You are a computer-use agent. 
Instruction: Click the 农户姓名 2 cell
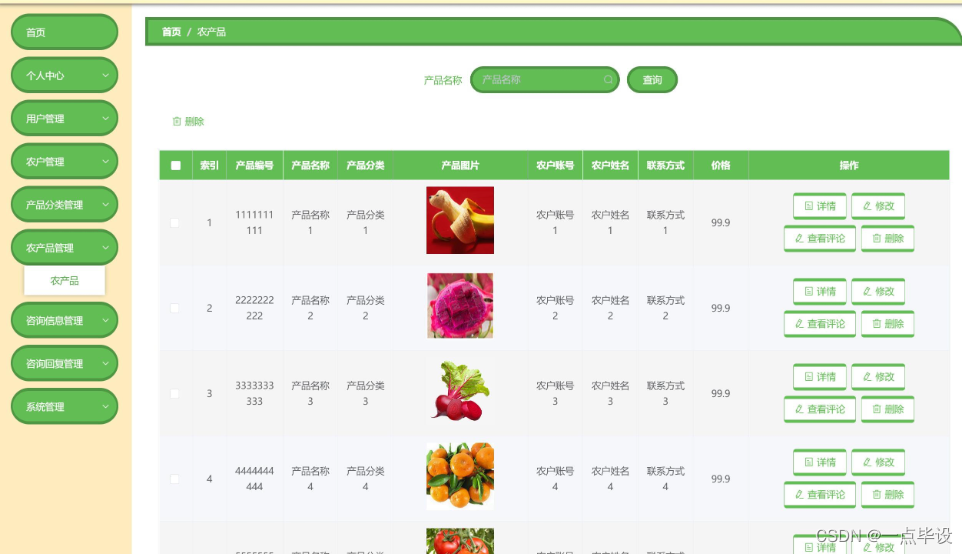pyautogui.click(x=610, y=308)
